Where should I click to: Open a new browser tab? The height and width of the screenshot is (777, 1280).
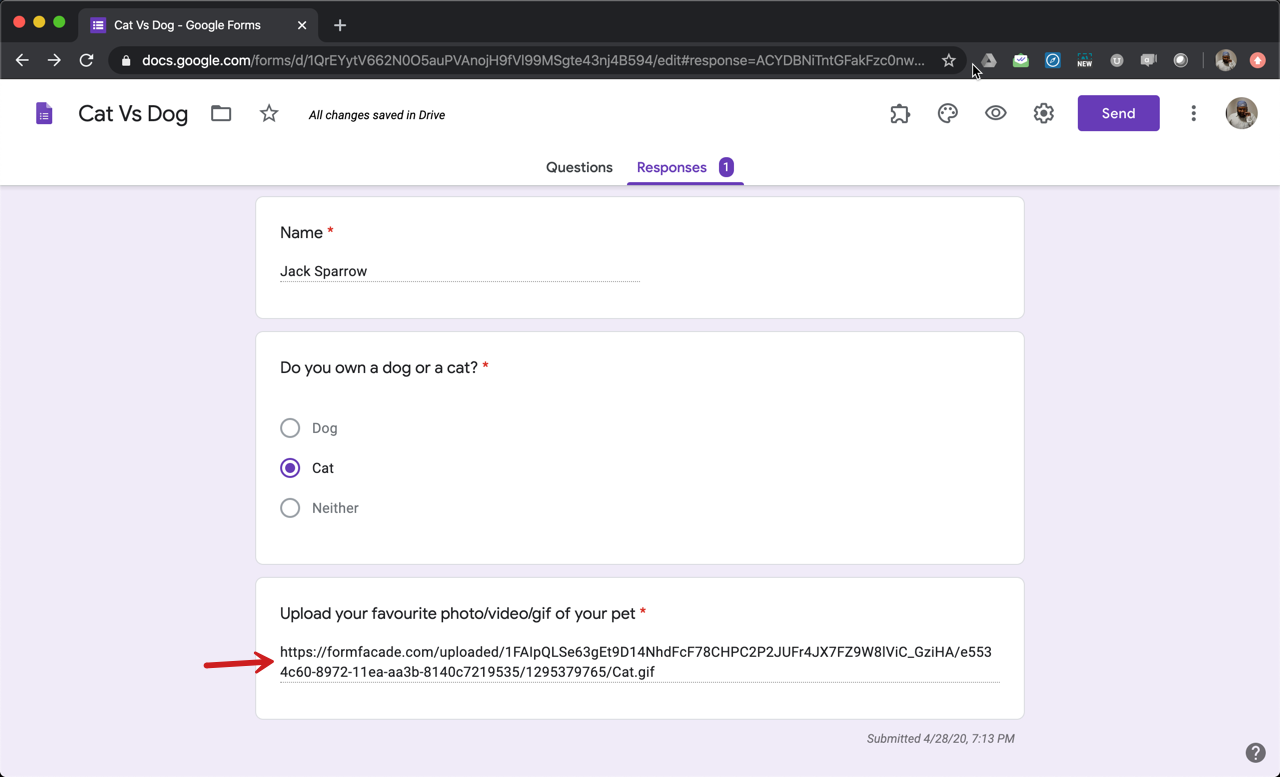tap(340, 25)
